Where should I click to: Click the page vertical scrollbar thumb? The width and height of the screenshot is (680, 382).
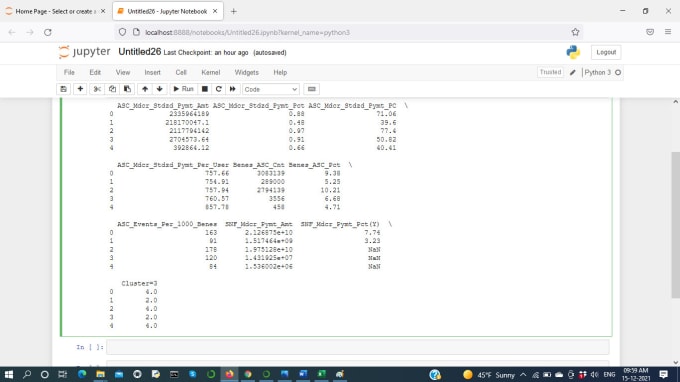pos(675,225)
